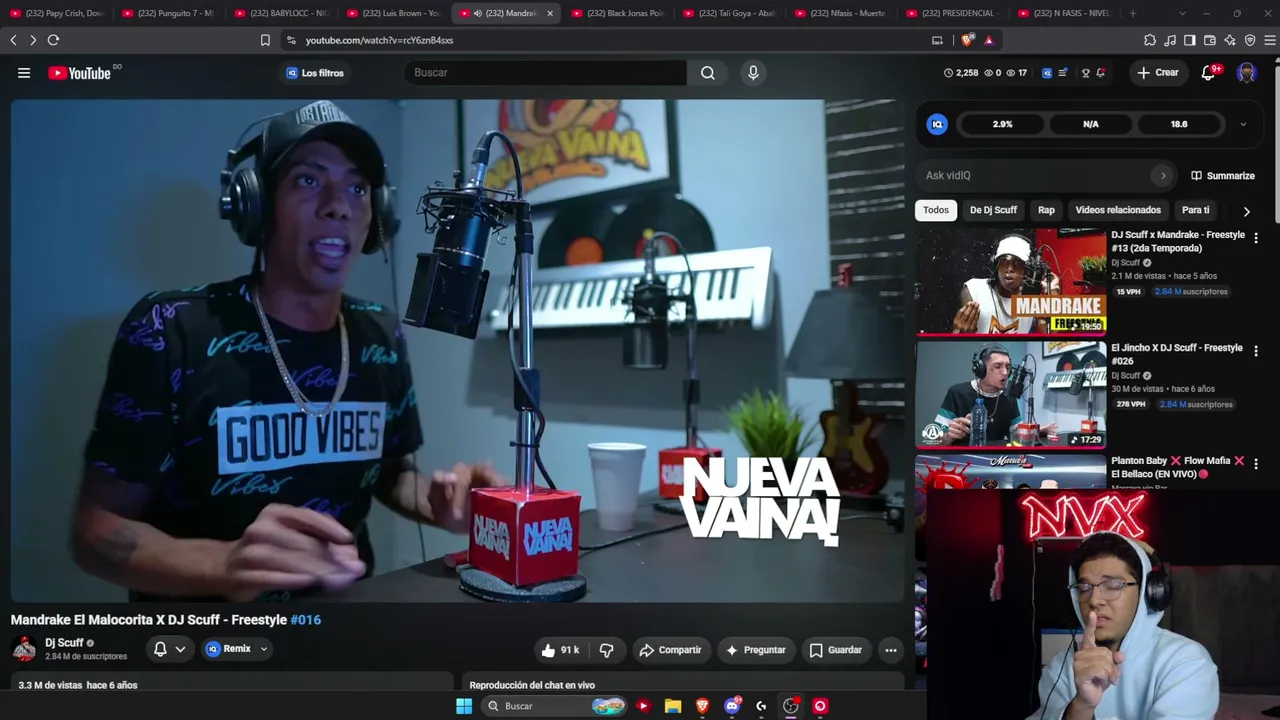Open the vidIQ trophy icon

coord(1085,73)
